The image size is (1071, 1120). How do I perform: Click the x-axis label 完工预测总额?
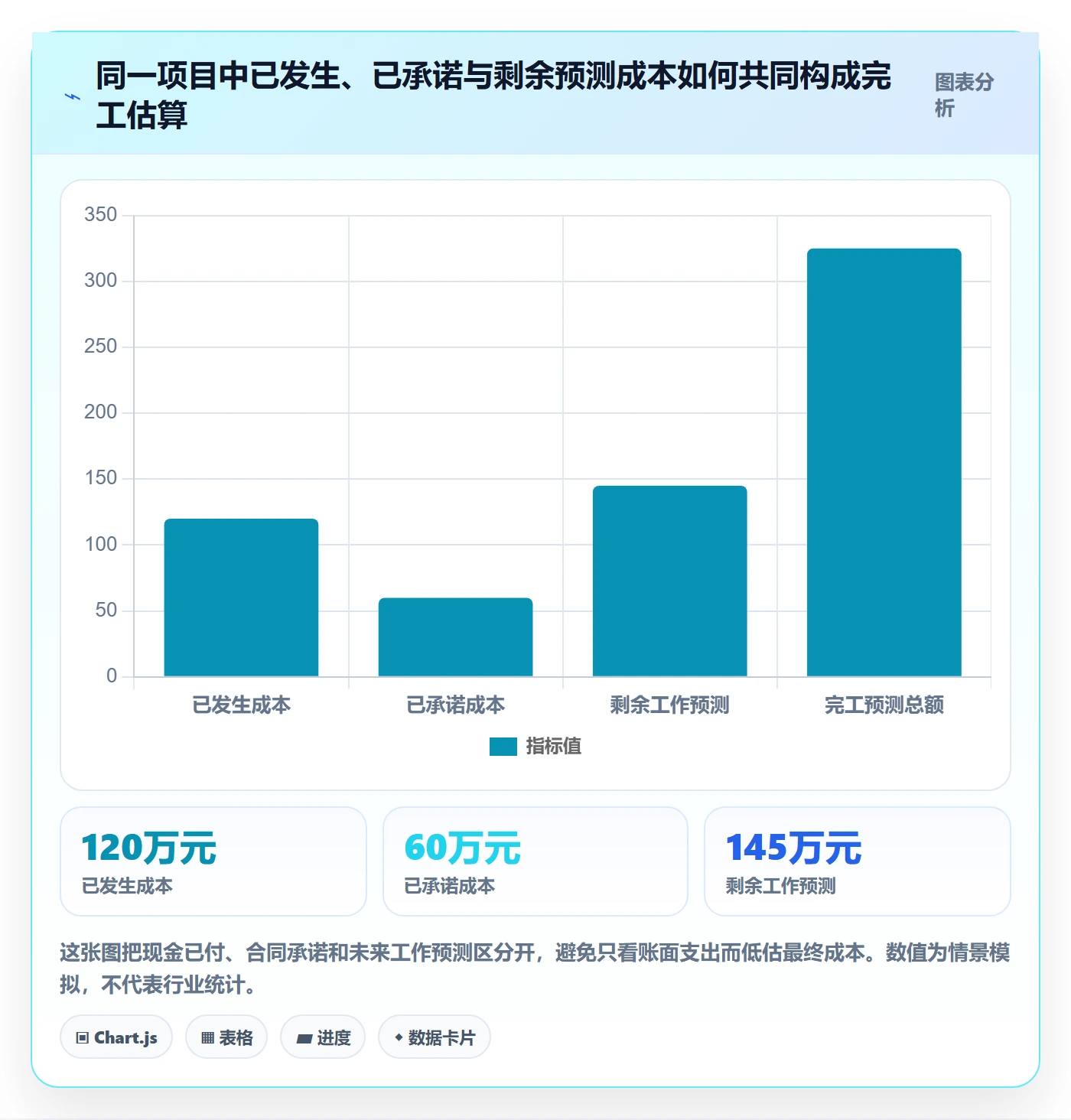[x=884, y=705]
